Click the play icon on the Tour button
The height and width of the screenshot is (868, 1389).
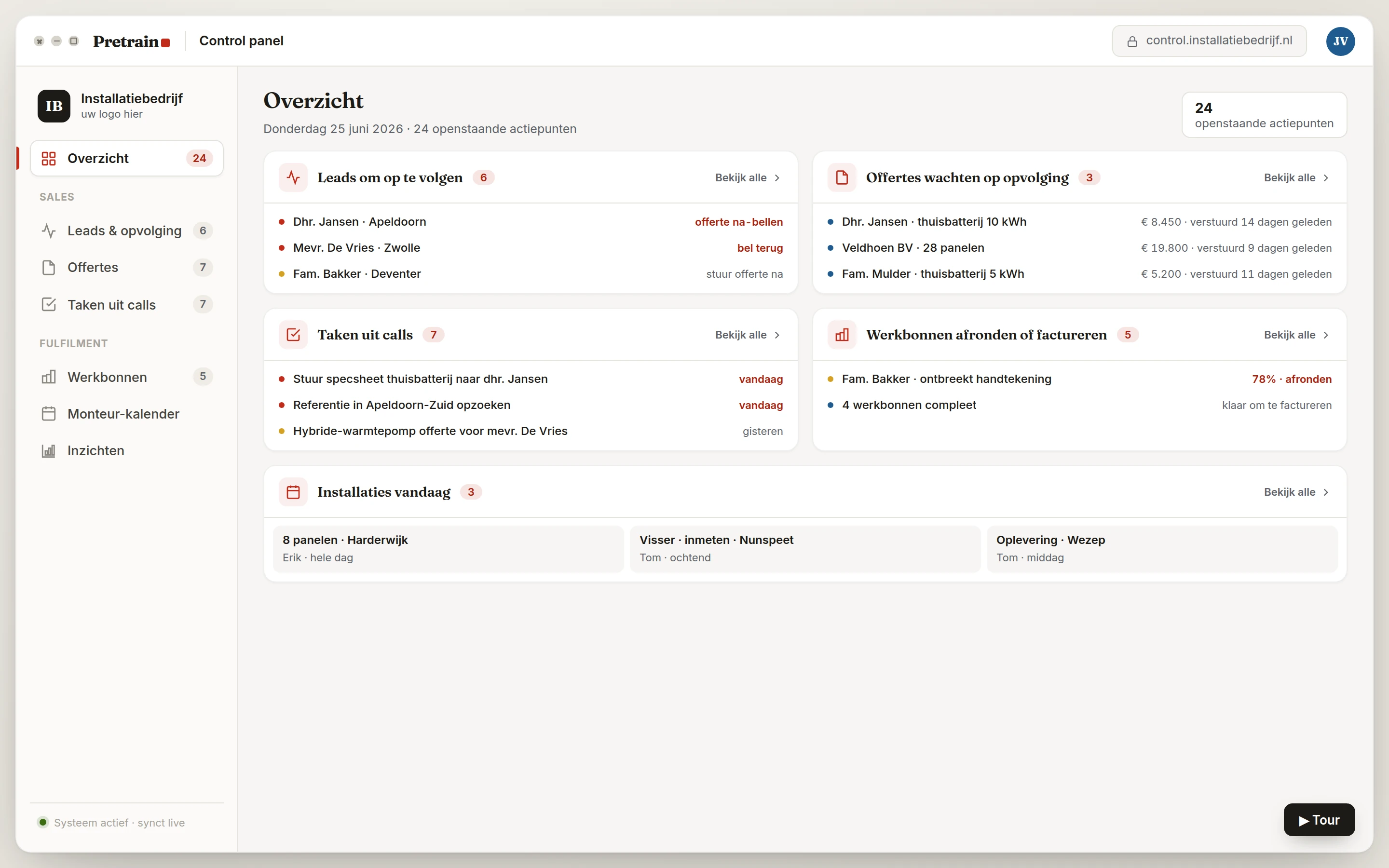[x=1304, y=820]
